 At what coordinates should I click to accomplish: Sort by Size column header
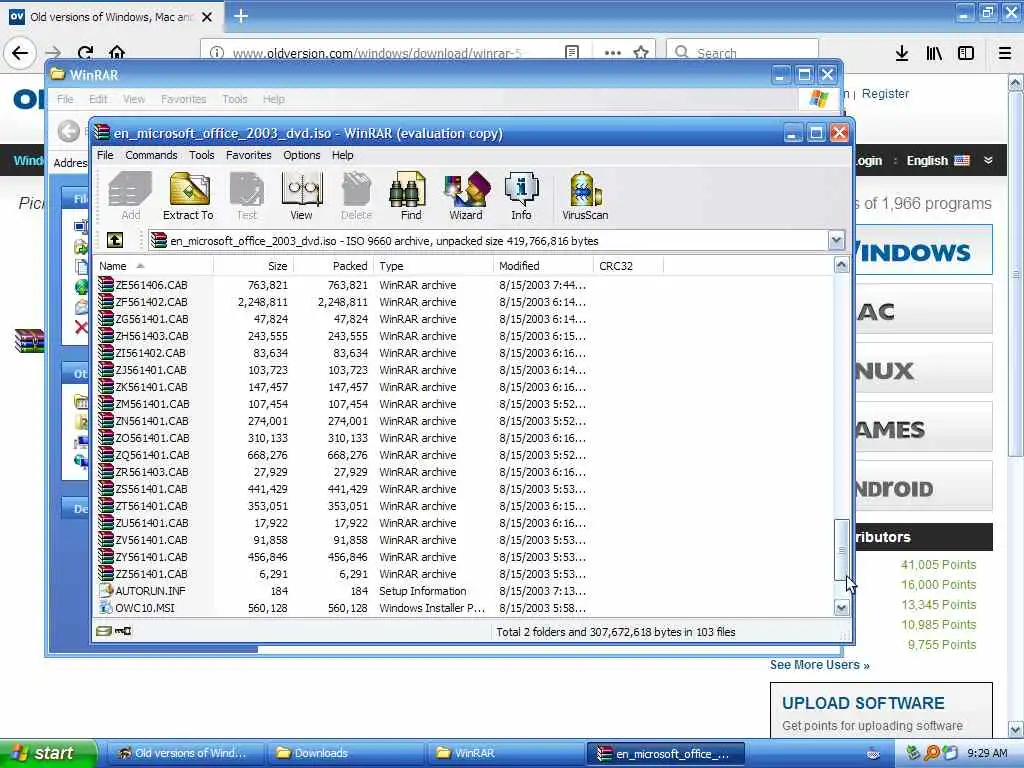[x=253, y=266]
